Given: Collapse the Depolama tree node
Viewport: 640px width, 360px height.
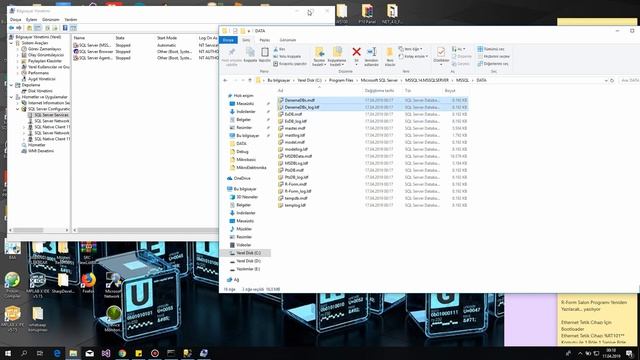Looking at the screenshot, I should 12,85.
